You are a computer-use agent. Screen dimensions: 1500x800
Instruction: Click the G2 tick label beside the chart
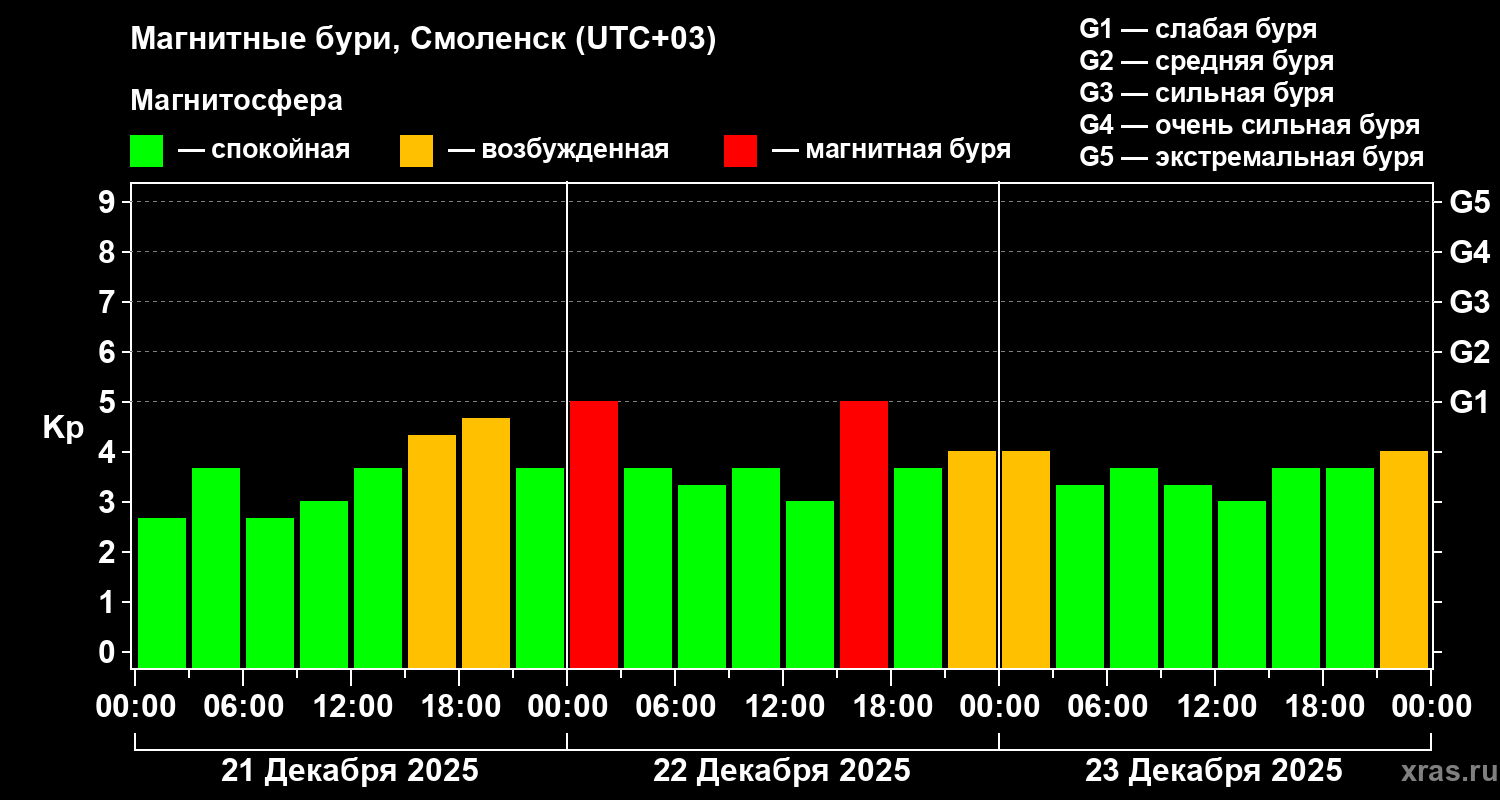[1469, 352]
